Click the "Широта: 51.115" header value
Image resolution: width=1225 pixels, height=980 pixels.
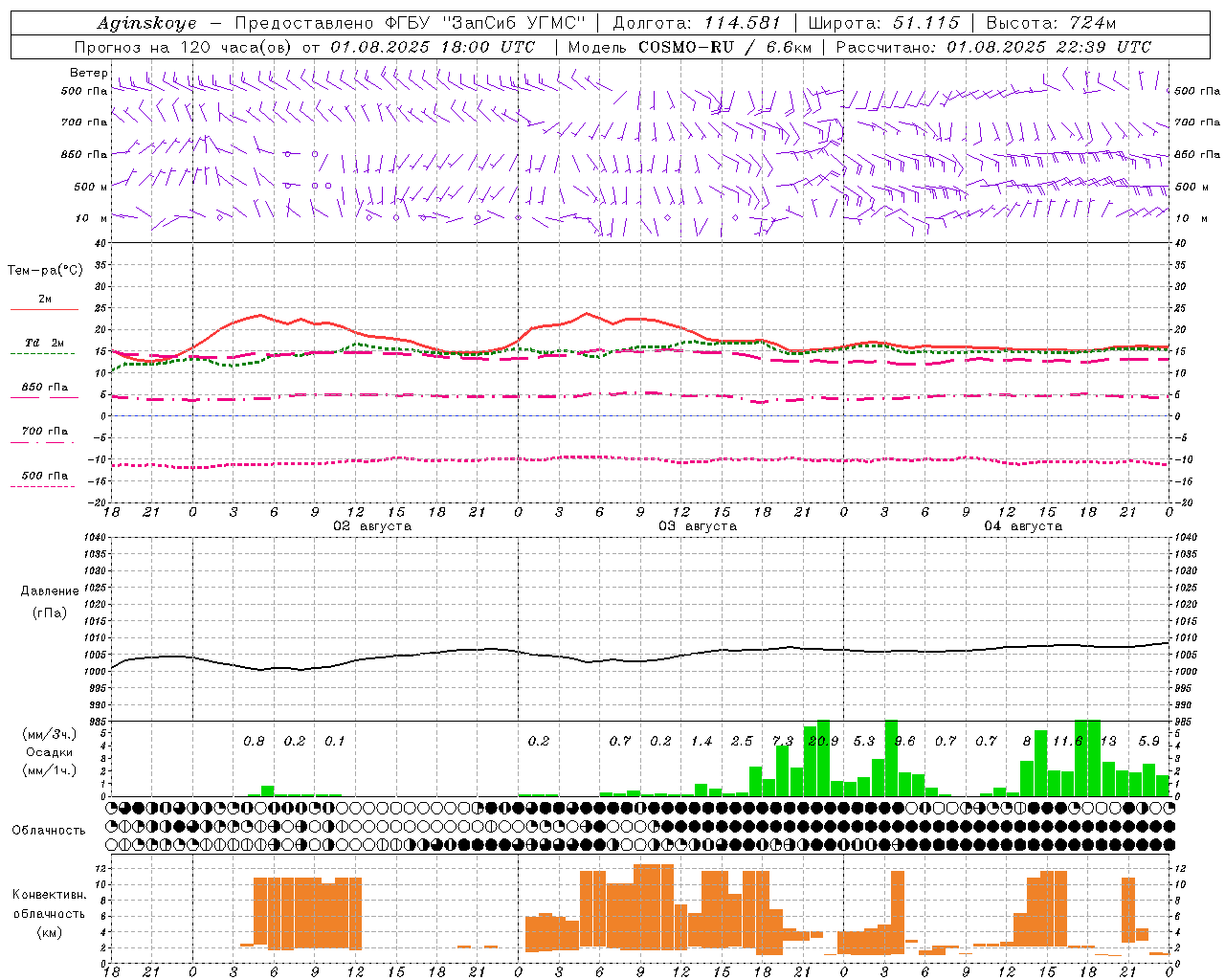(883, 23)
